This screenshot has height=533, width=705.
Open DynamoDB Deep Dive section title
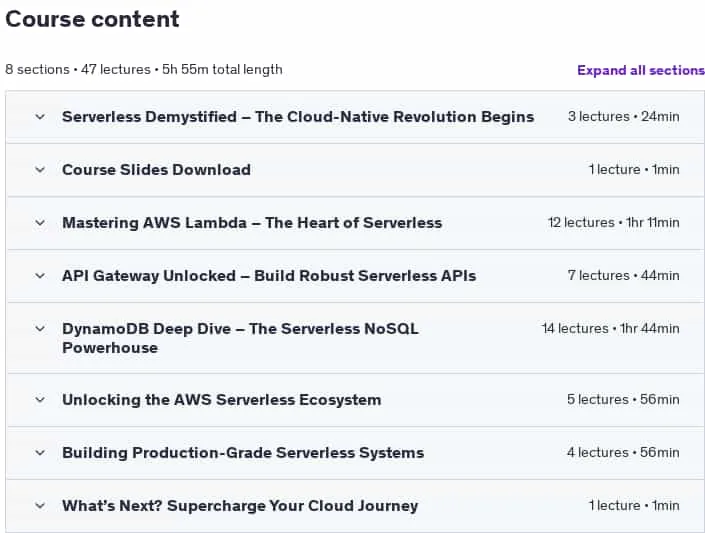pyautogui.click(x=241, y=338)
